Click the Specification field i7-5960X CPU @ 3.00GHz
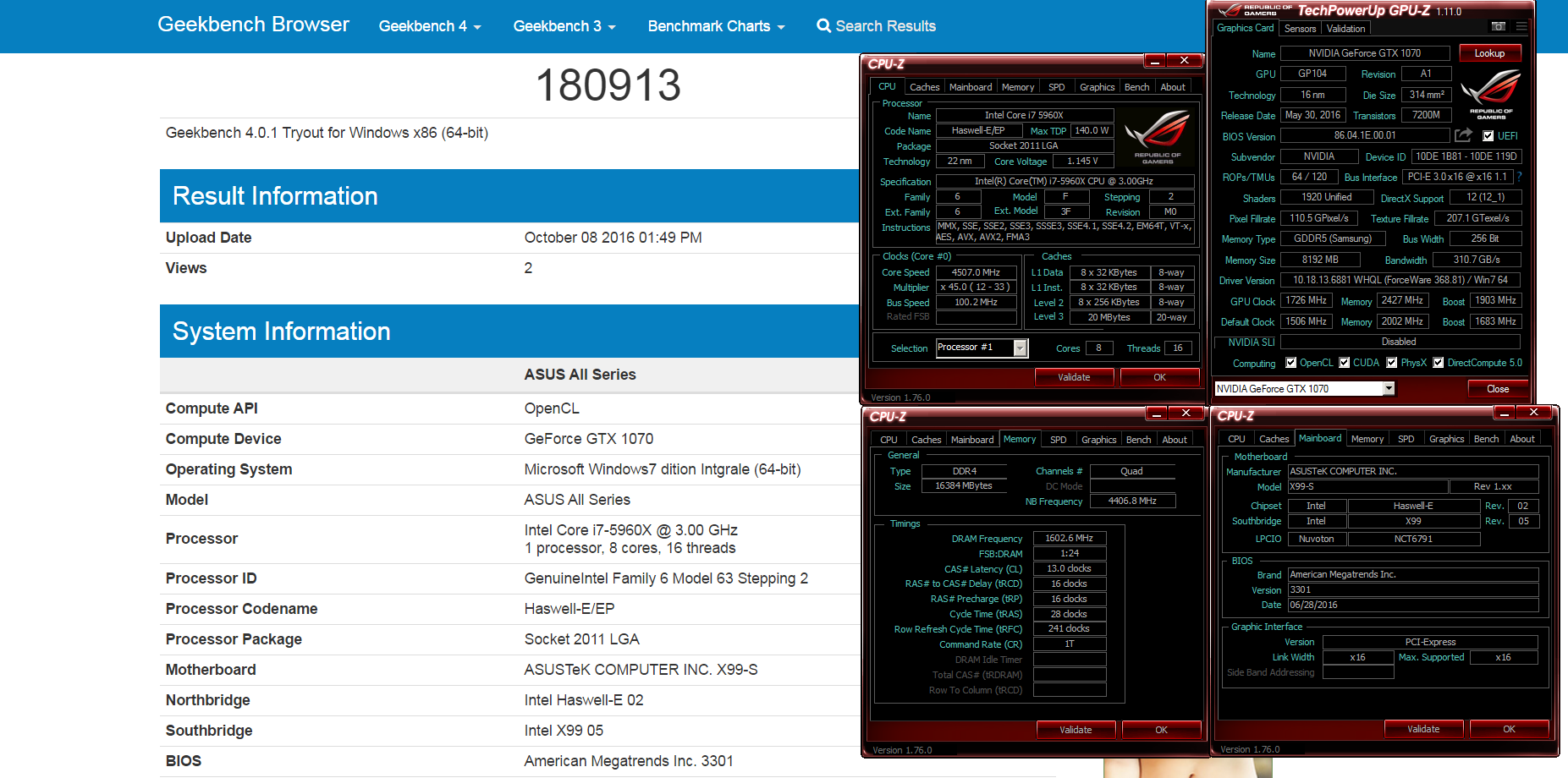Image resolution: width=1568 pixels, height=778 pixels. point(1064,181)
